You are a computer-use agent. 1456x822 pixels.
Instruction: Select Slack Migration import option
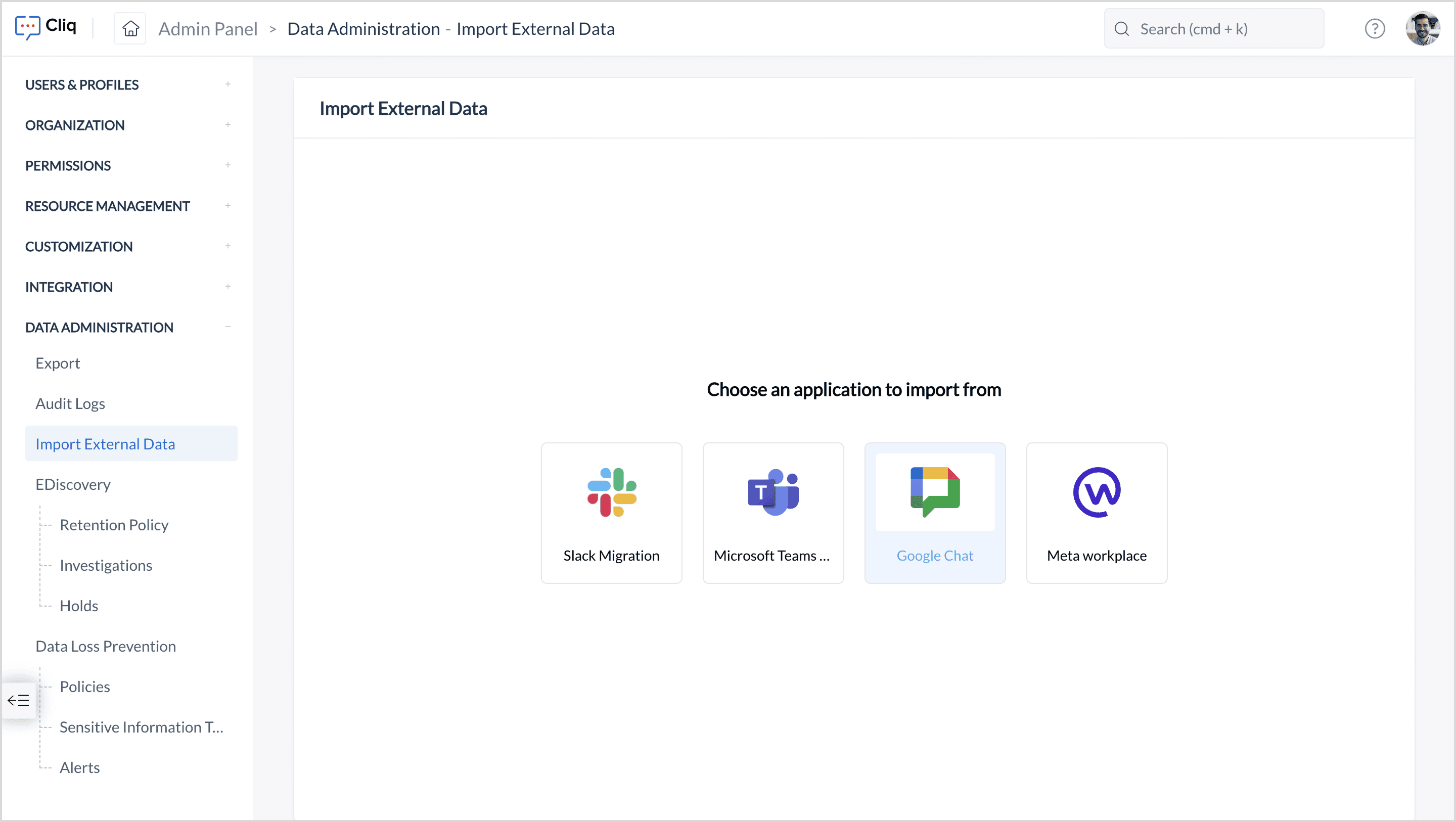click(611, 513)
